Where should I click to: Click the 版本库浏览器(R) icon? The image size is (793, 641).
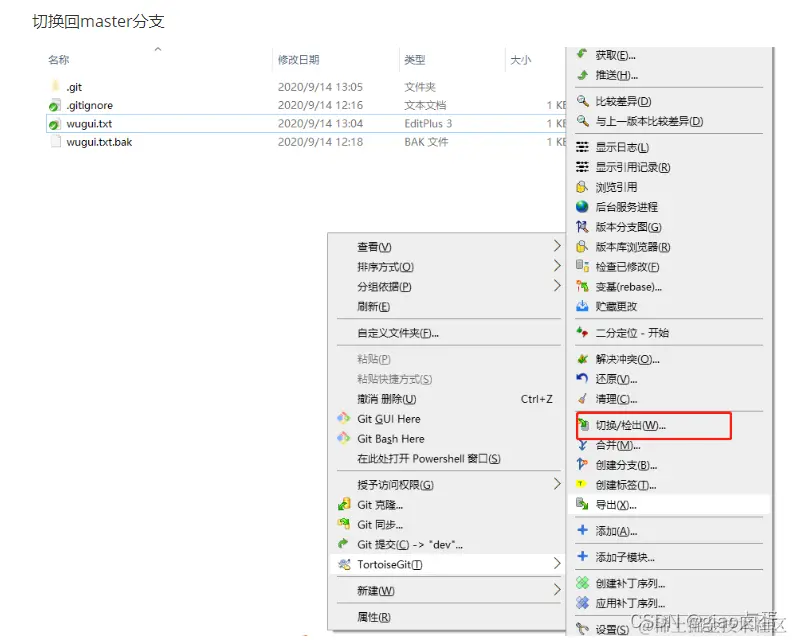click(x=582, y=246)
